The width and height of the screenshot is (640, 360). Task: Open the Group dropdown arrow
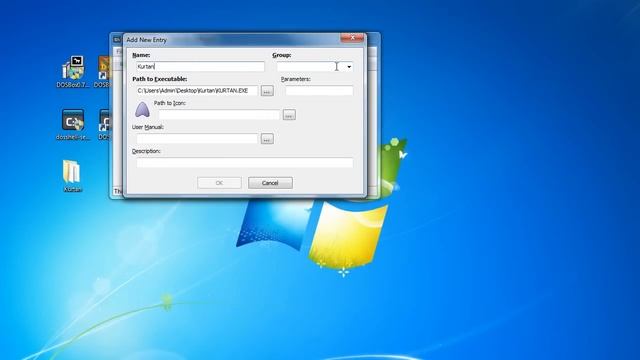(349, 67)
